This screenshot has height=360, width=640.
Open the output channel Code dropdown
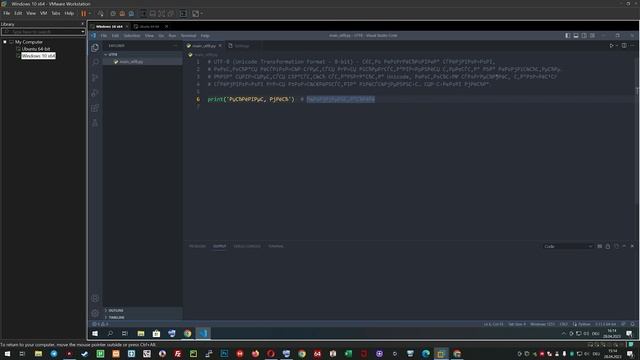click(568, 247)
